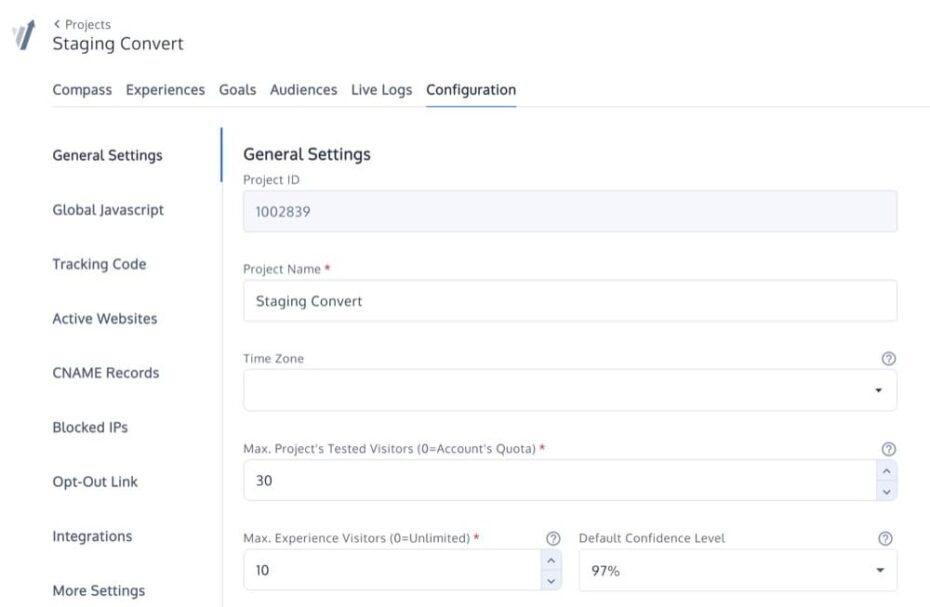Switch to the Experiences tab
Viewport: 930px width, 607px height.
pyautogui.click(x=165, y=90)
